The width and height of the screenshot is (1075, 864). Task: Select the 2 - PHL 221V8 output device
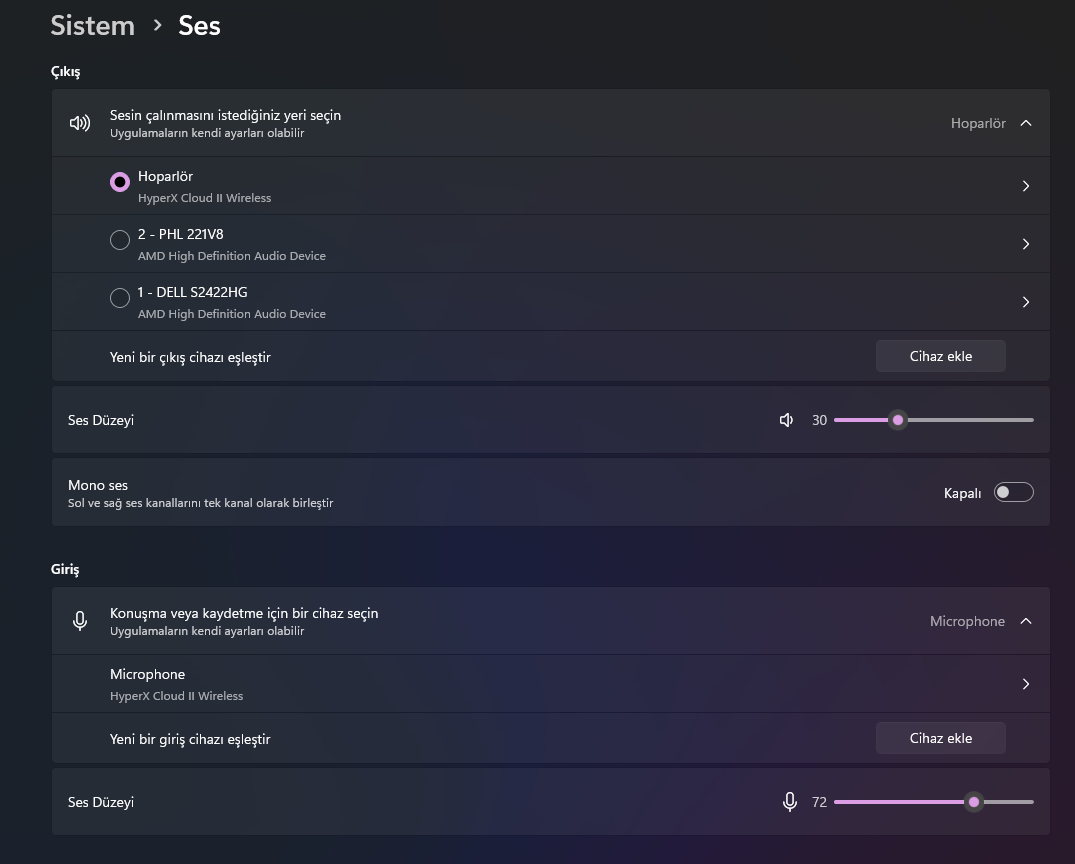tap(120, 240)
